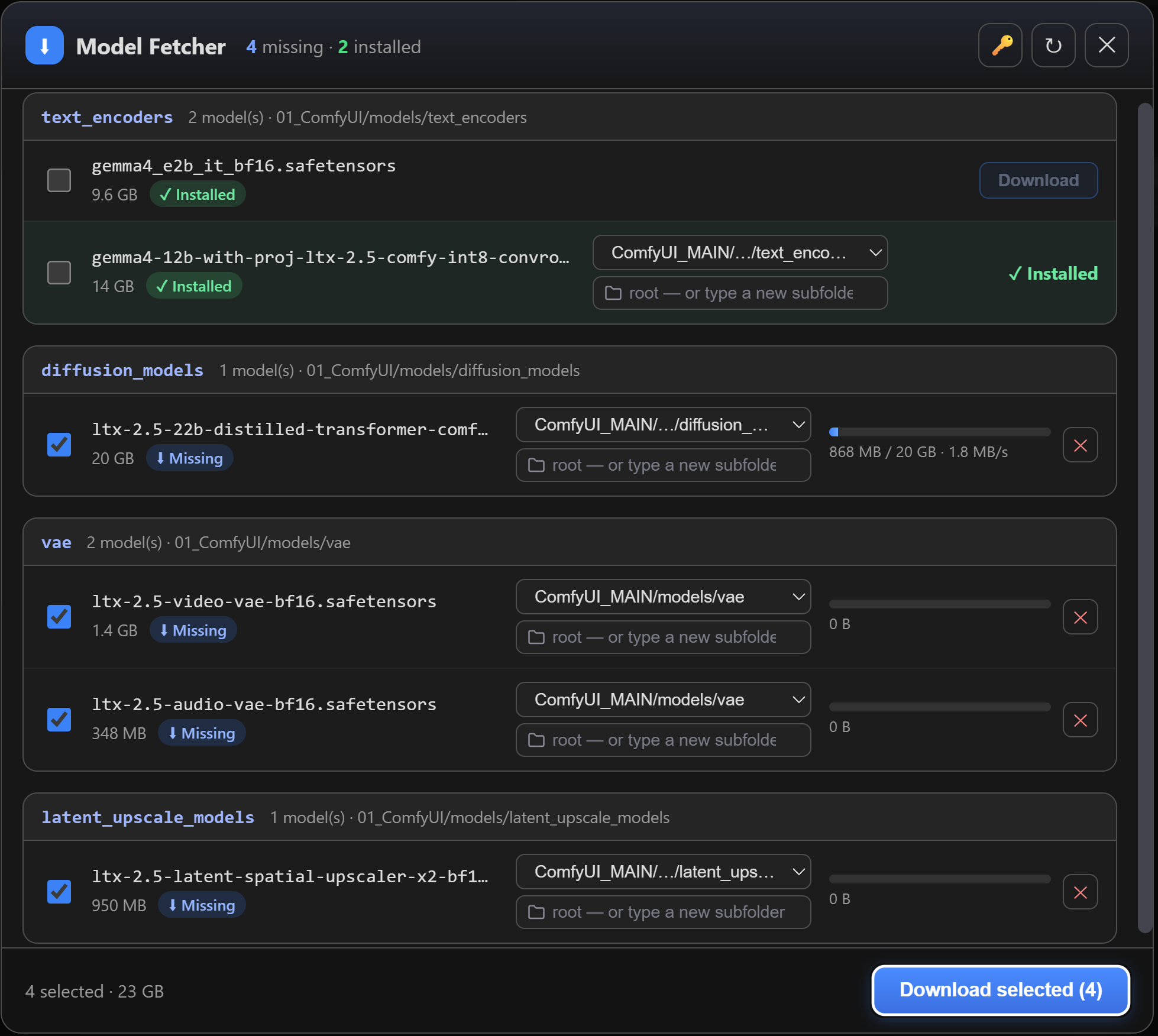Cancel the ltx-2.5-22b-distilled-transformer download
This screenshot has height=1036, width=1158.
(1081, 445)
